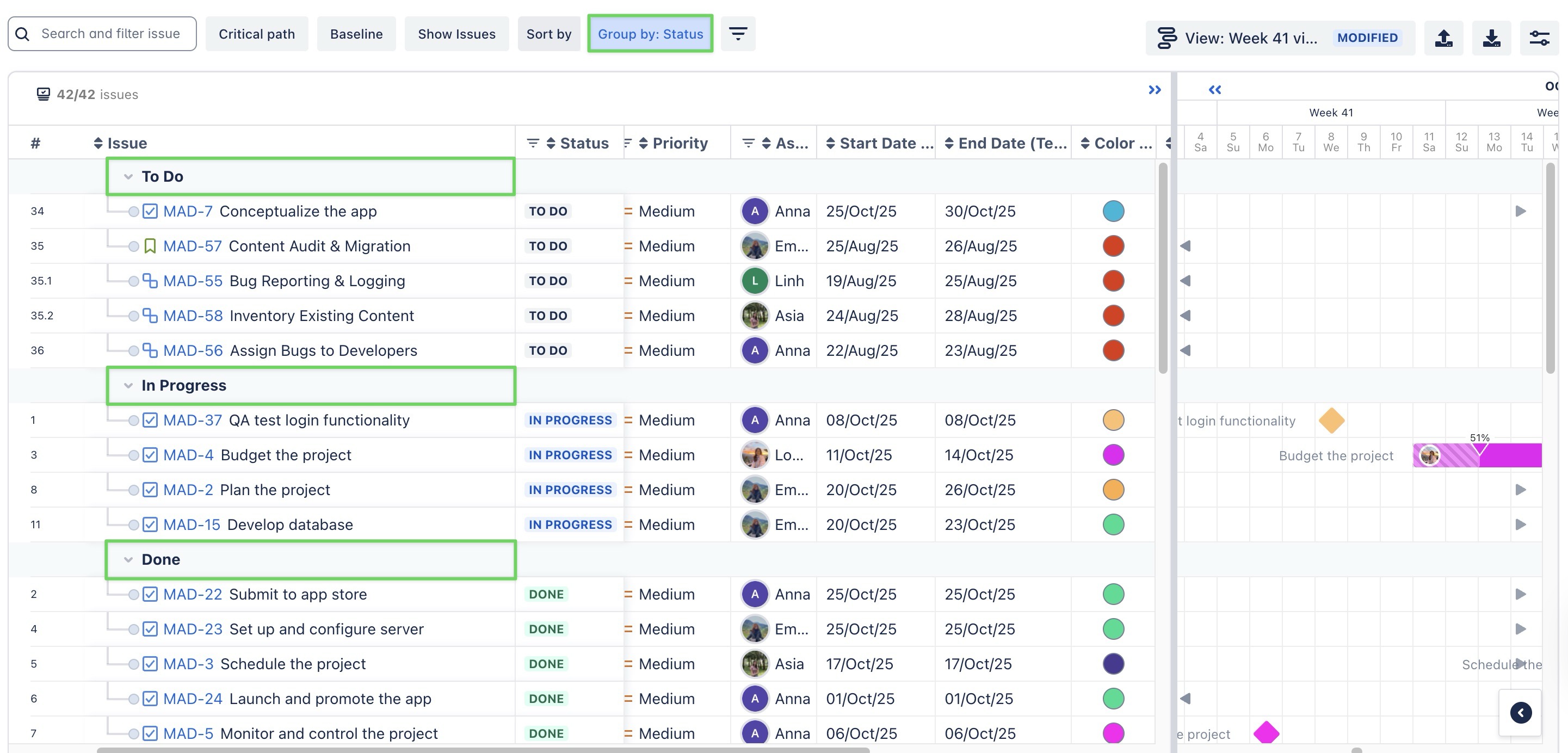Collapse the Done group chevron
The width and height of the screenshot is (1568, 753).
click(x=128, y=559)
